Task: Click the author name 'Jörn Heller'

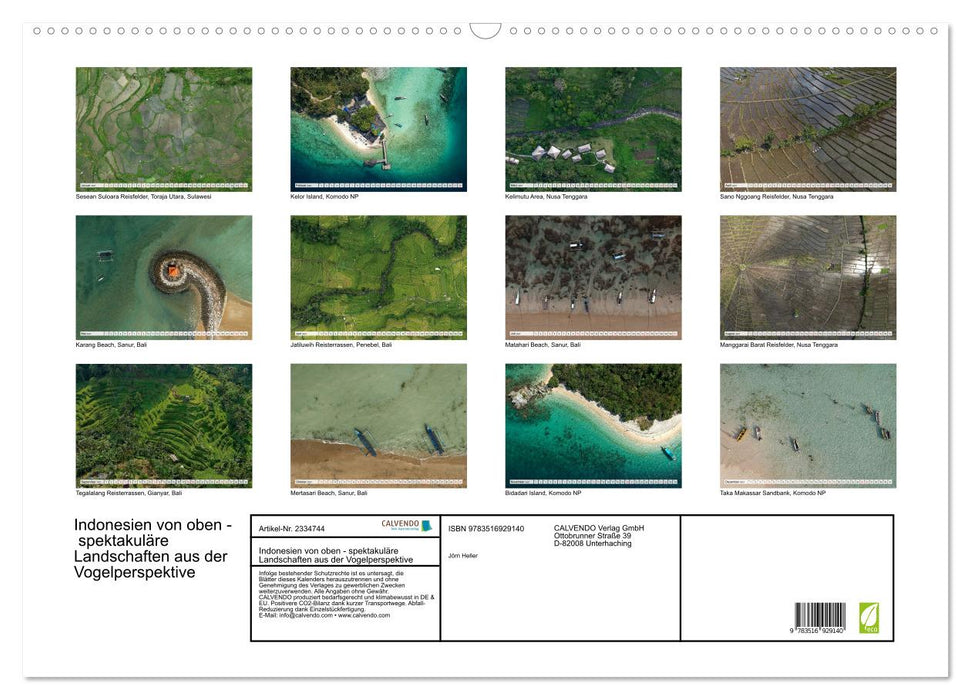Action: tap(463, 556)
